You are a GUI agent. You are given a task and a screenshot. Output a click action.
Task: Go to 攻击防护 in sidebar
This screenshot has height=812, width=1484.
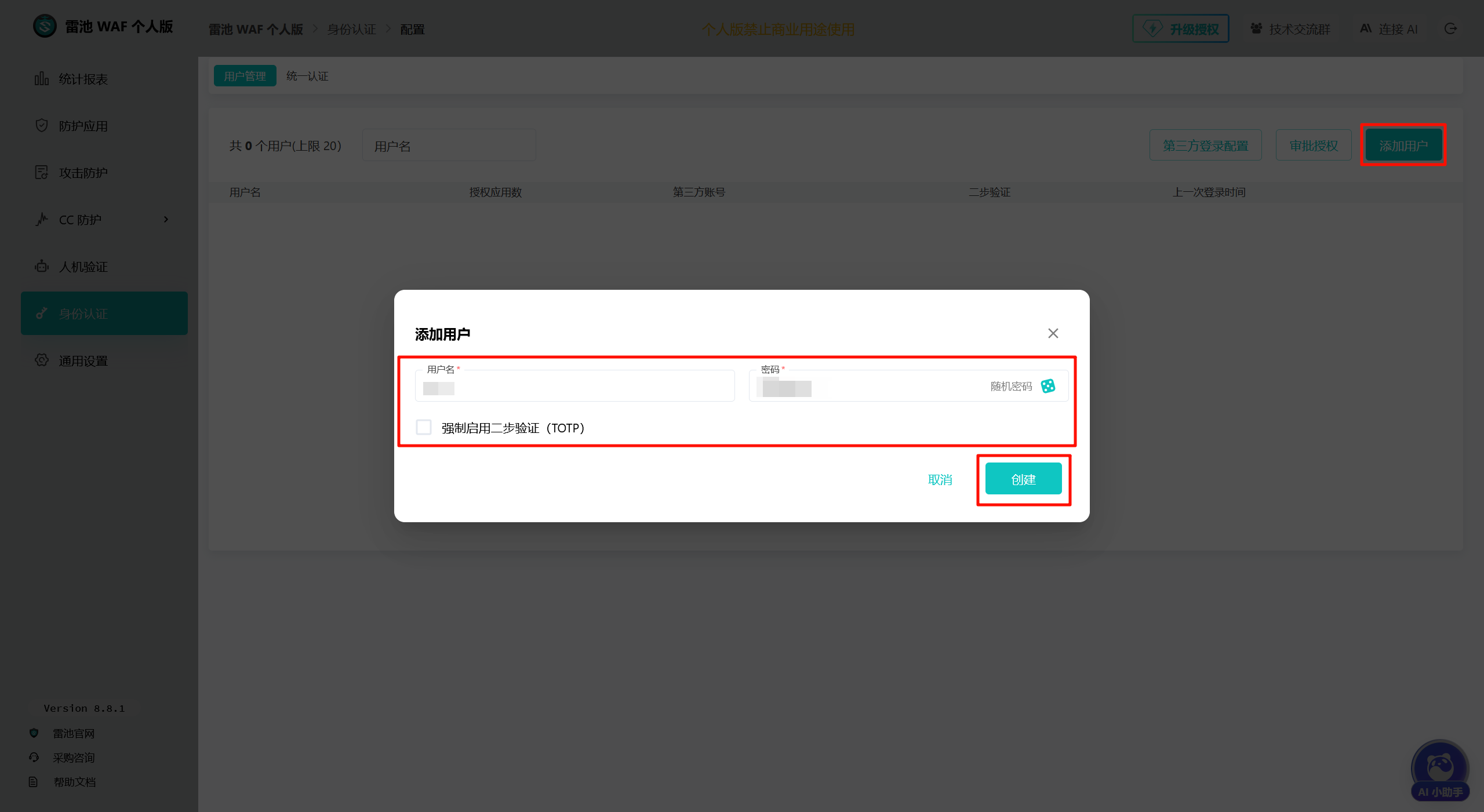click(83, 173)
